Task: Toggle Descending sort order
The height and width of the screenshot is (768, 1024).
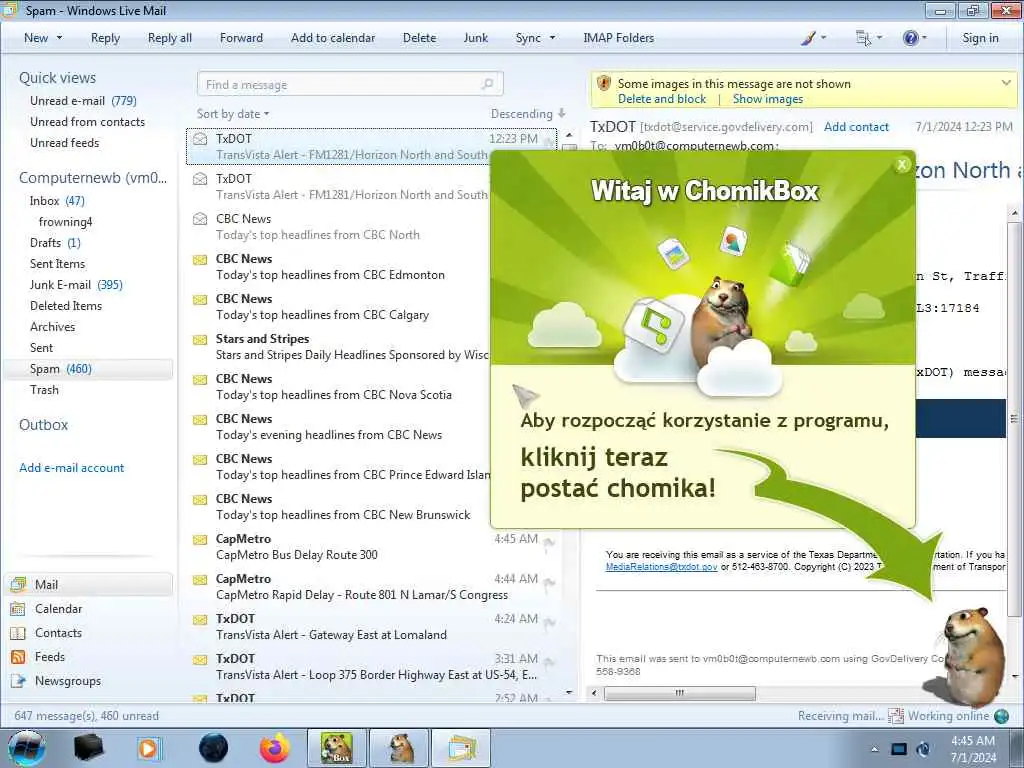Action: (528, 114)
